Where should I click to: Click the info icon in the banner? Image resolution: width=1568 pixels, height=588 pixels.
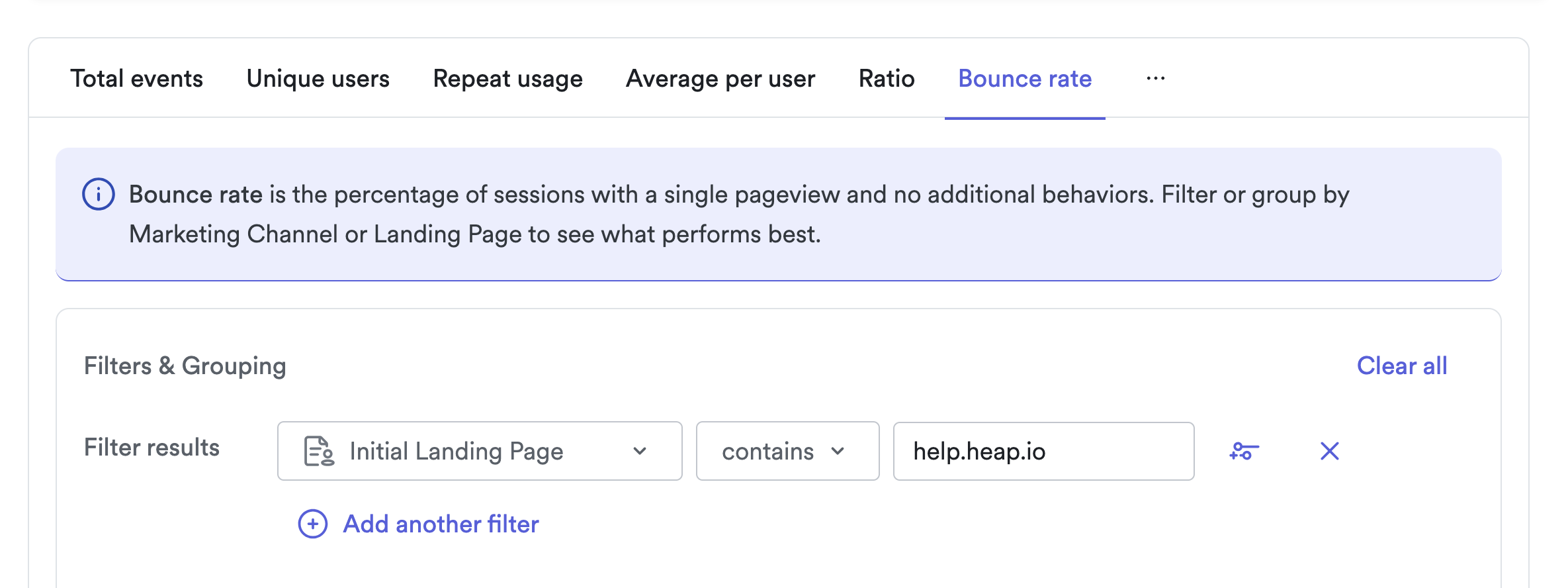pos(99,195)
